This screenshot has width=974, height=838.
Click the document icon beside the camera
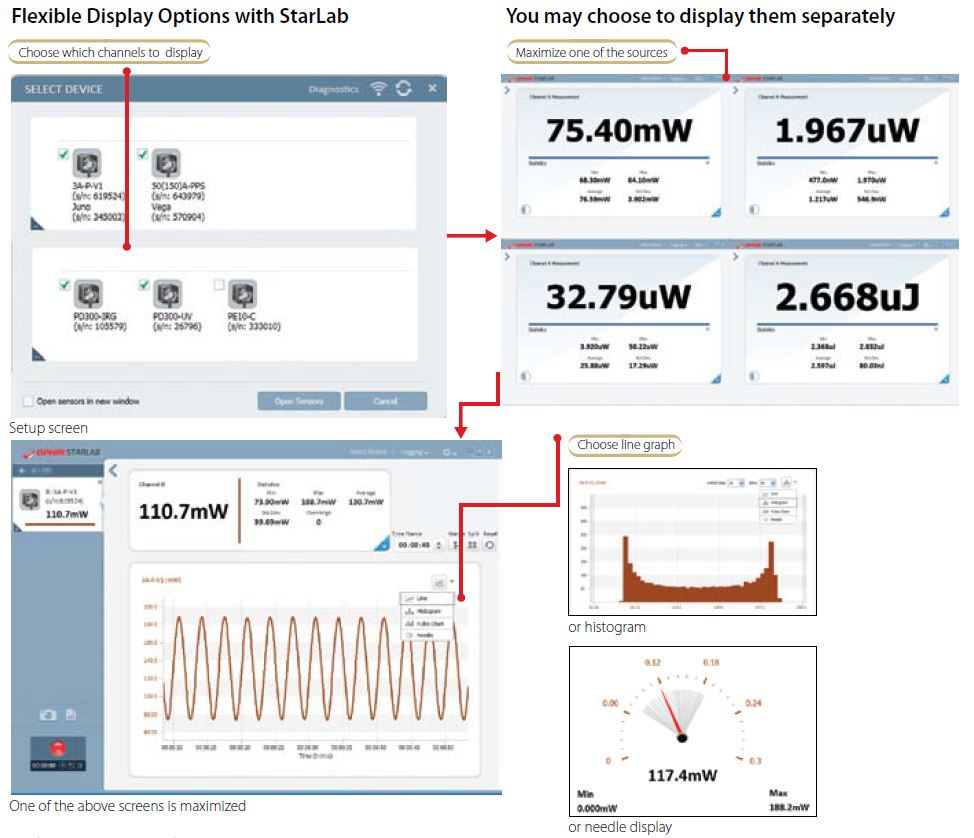[71, 715]
